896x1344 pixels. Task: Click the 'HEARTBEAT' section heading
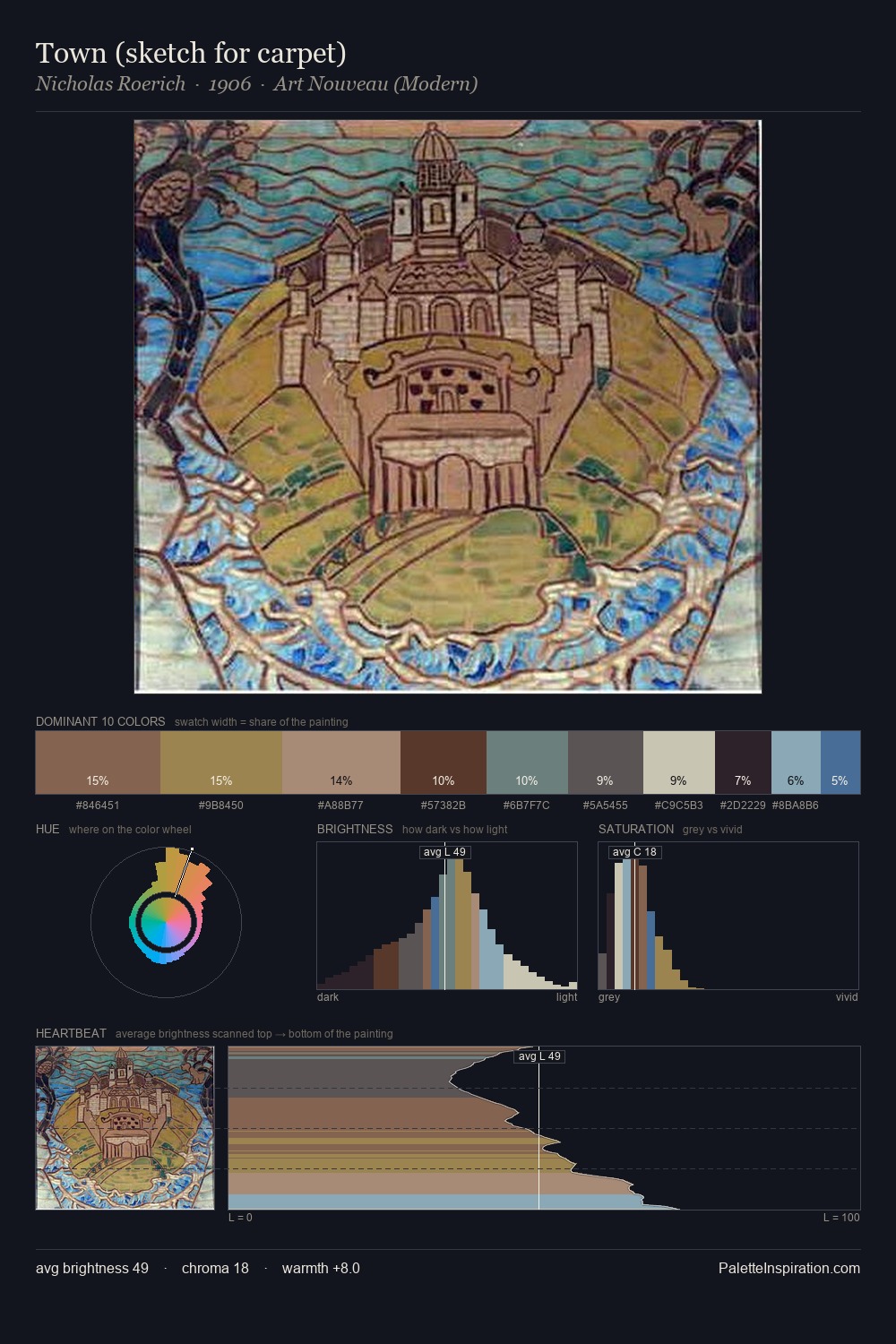tap(71, 1033)
